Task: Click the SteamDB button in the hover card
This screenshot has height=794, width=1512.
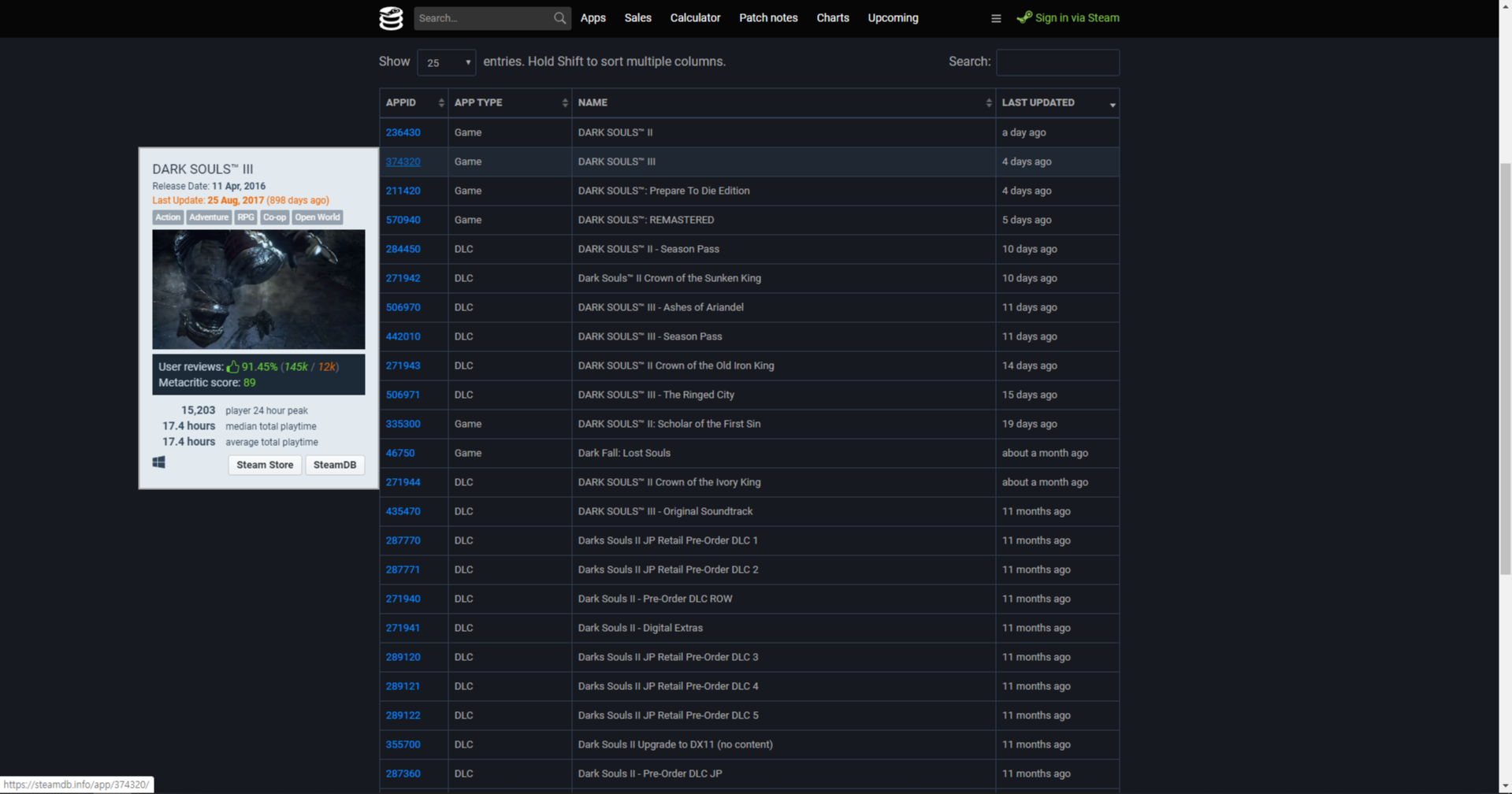Action: tap(335, 465)
